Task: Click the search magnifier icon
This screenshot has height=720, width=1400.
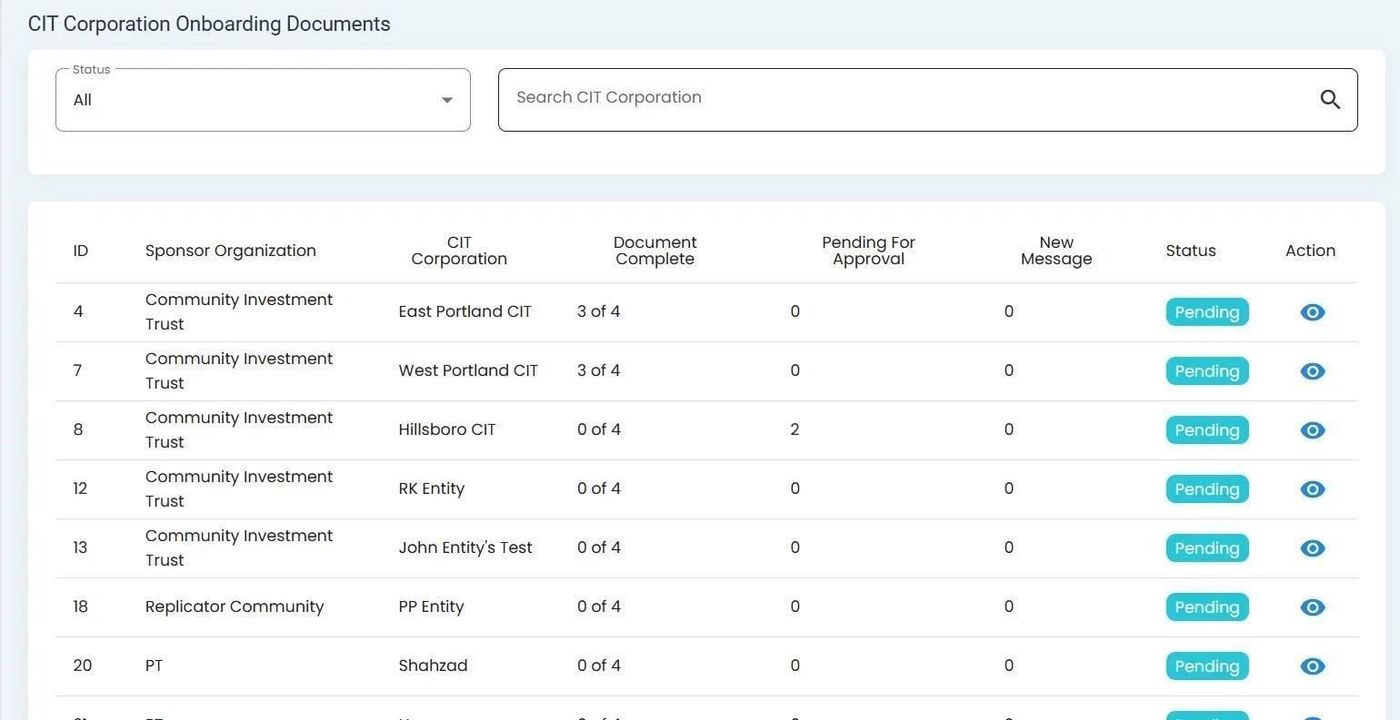Action: pos(1329,99)
